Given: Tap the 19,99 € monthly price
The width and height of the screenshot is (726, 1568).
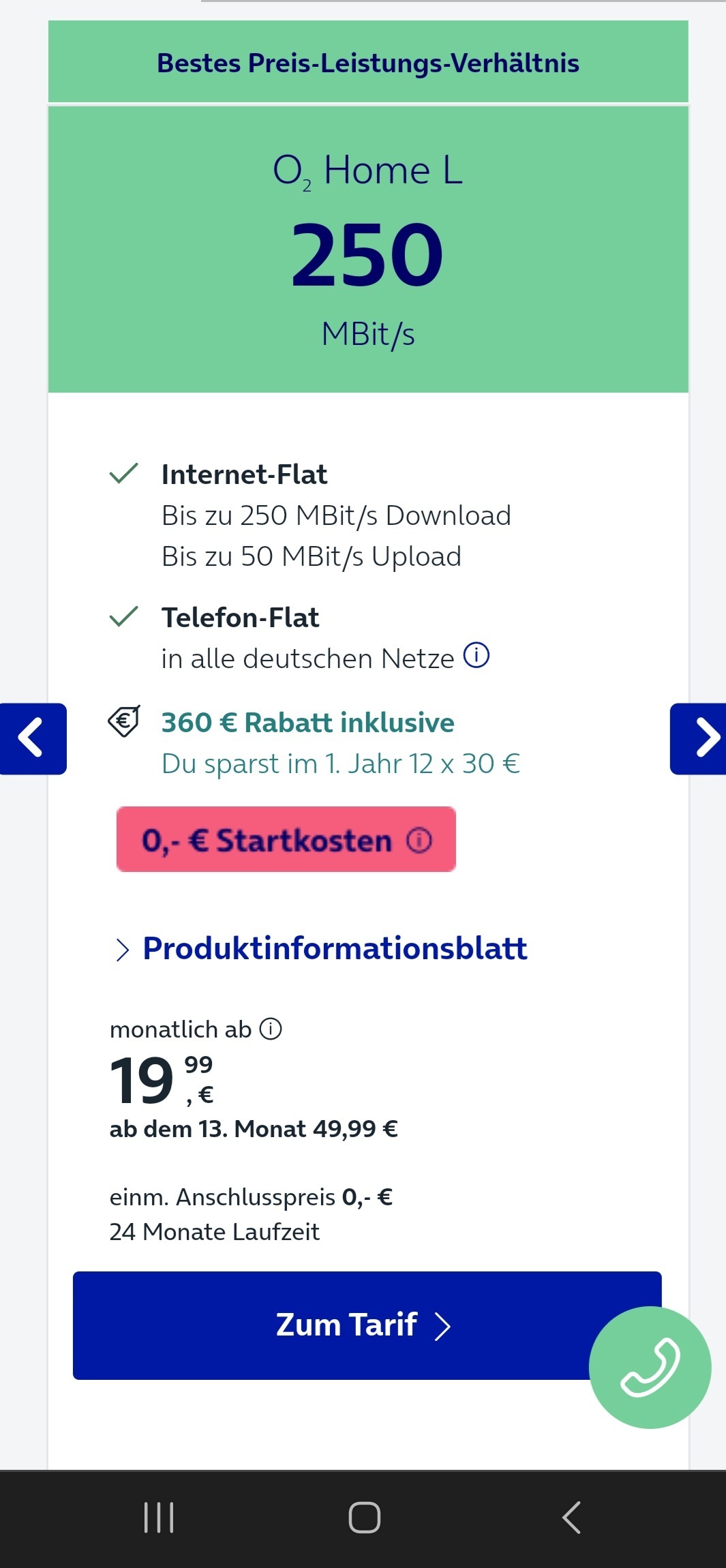Looking at the screenshot, I should (162, 1080).
